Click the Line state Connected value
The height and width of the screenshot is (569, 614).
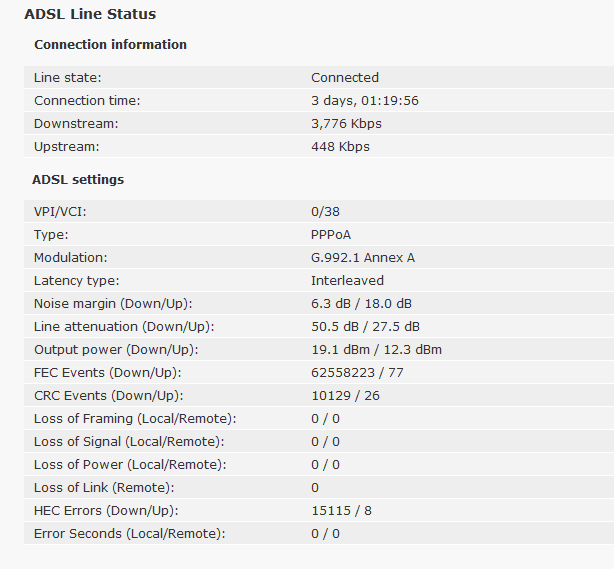[x=345, y=78]
